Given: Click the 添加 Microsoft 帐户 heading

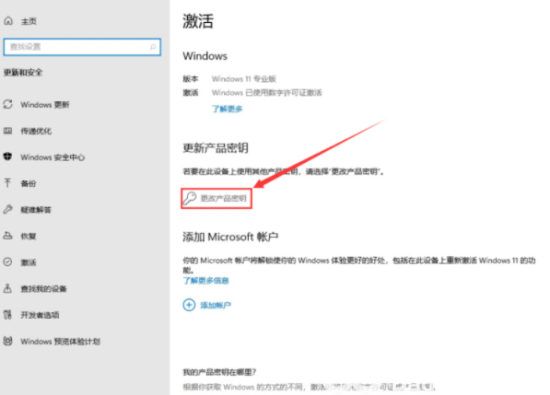Looking at the screenshot, I should [230, 237].
